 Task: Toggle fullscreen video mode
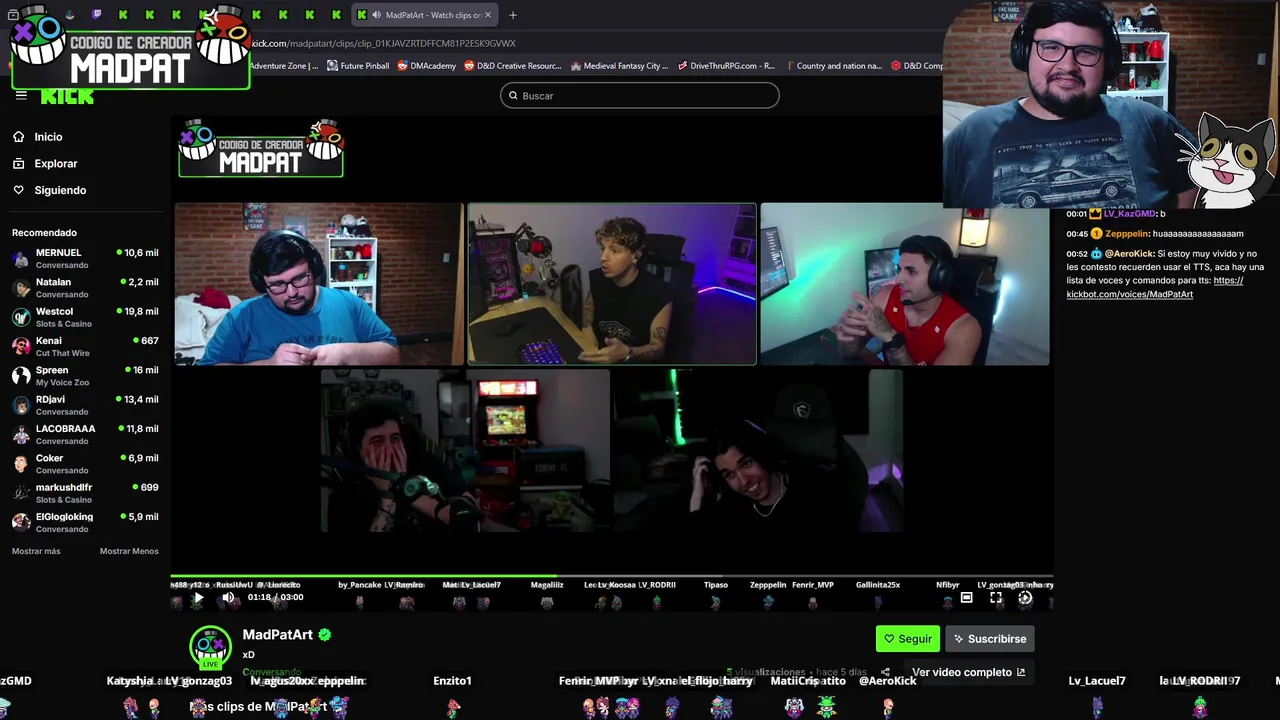pyautogui.click(x=996, y=597)
